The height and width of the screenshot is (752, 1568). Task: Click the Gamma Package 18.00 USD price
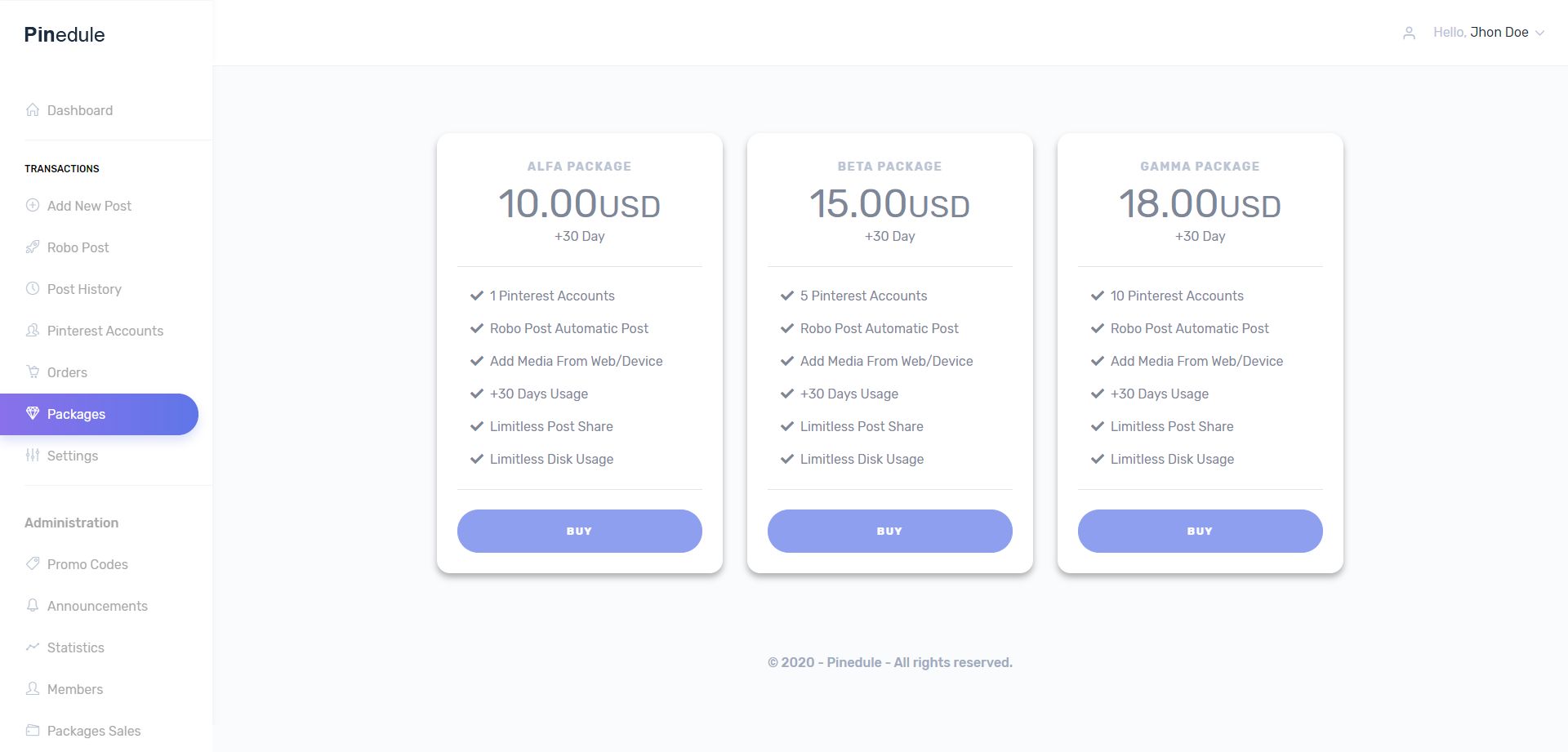[1200, 204]
